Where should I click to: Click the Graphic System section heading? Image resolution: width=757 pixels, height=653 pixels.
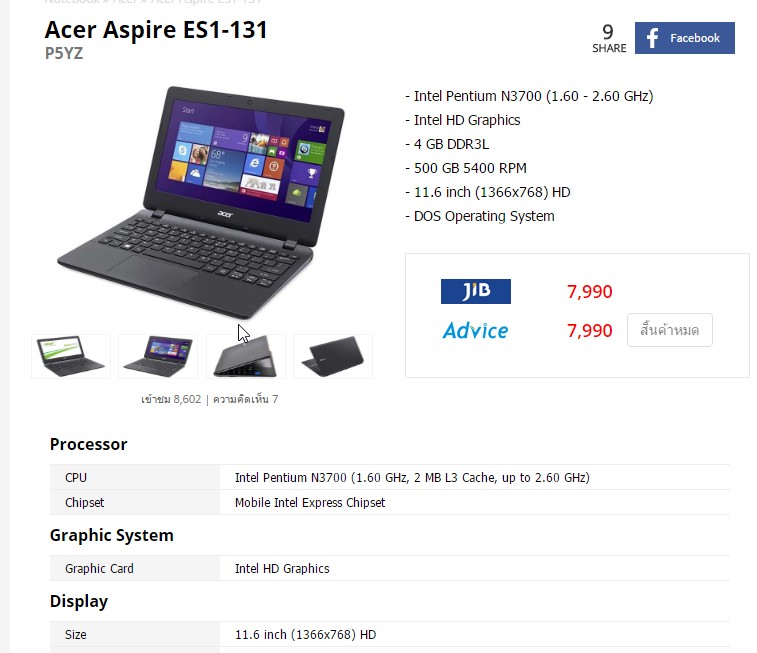(112, 535)
